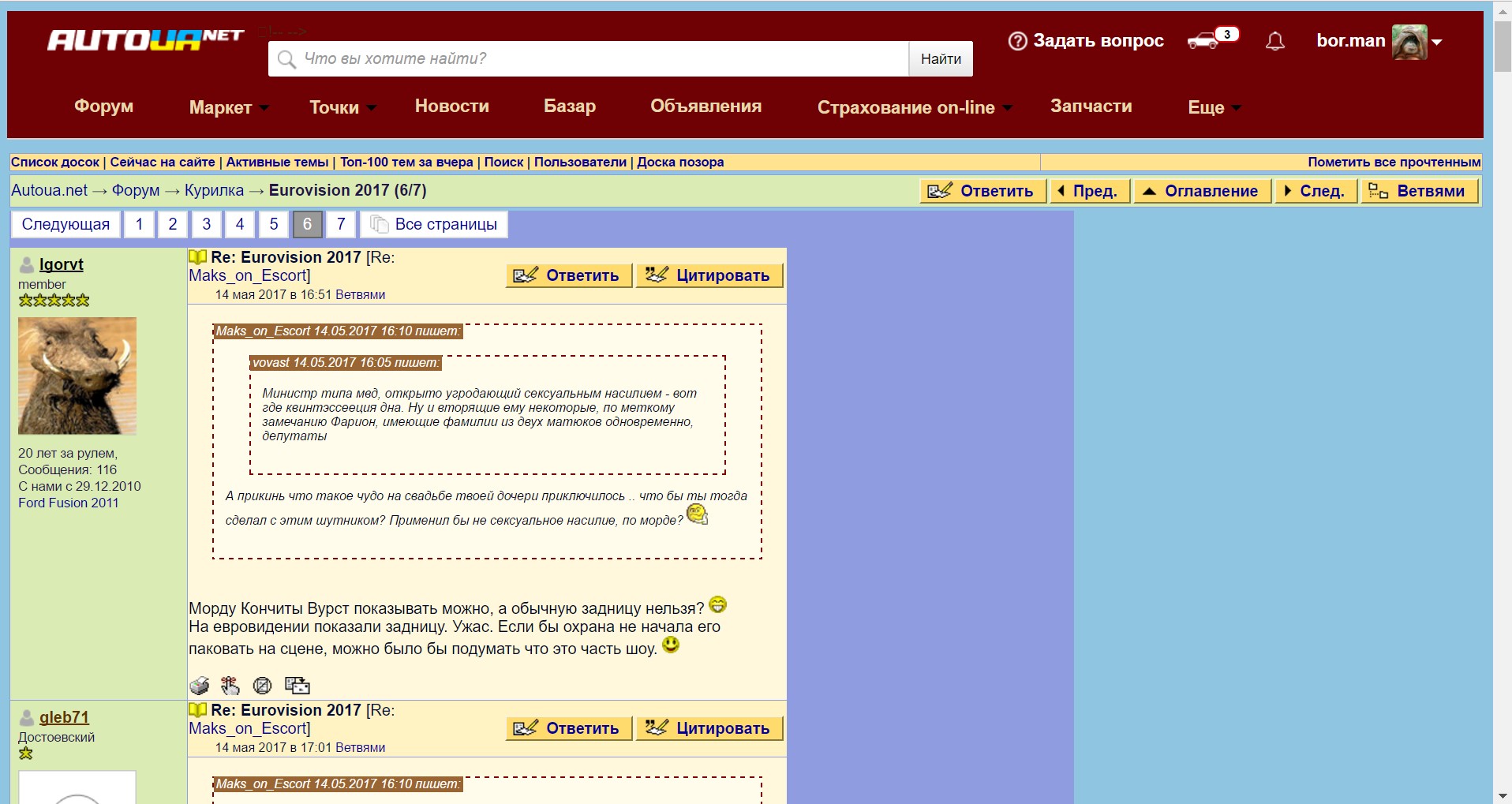Click the AUTOUA.NET logo
The image size is (1512, 804).
coord(145,40)
